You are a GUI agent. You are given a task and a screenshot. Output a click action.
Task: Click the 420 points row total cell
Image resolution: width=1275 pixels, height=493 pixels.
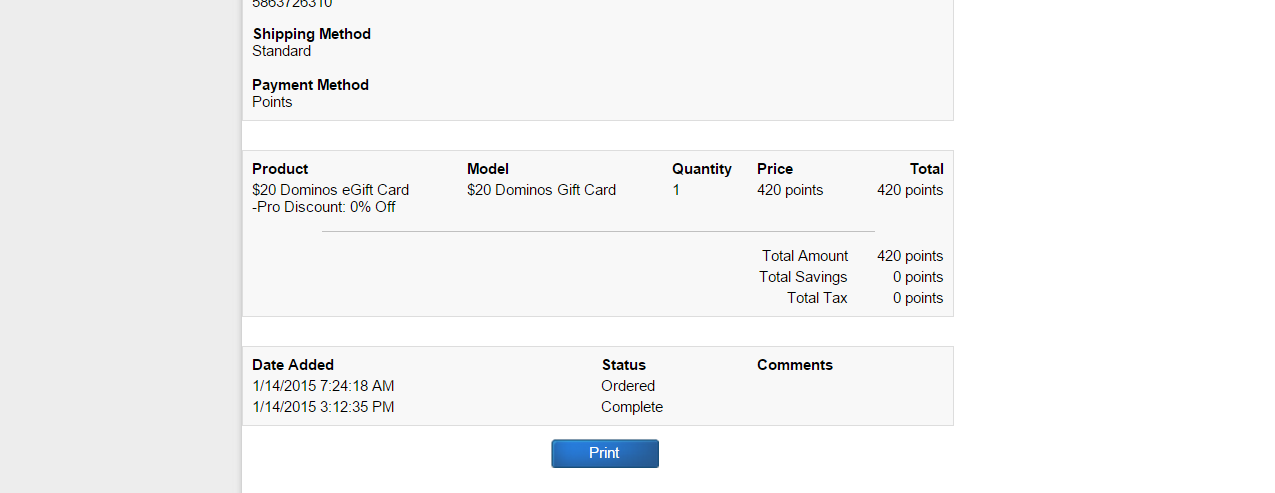coord(910,190)
